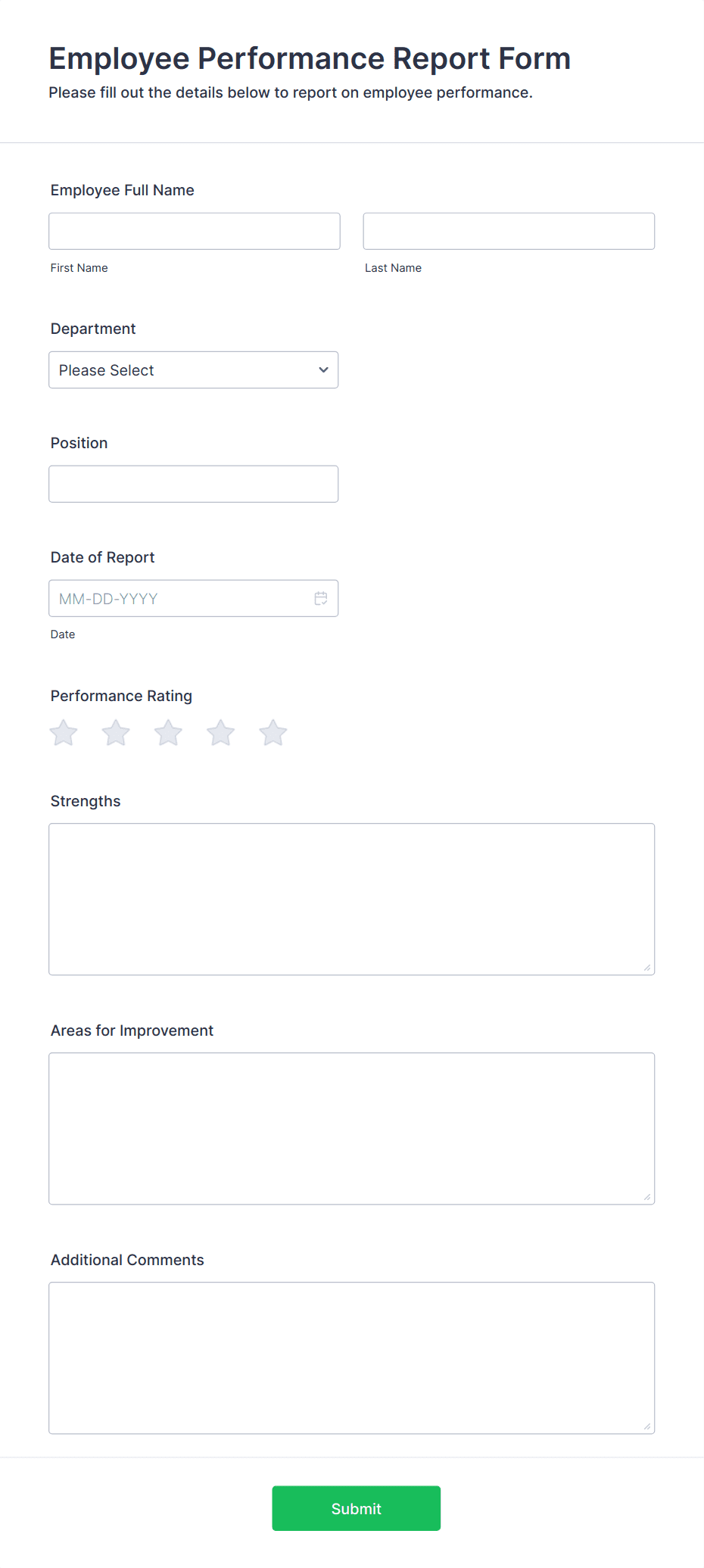The image size is (704, 1568).
Task: Focus the Areas for Improvement box
Action: 351,1128
